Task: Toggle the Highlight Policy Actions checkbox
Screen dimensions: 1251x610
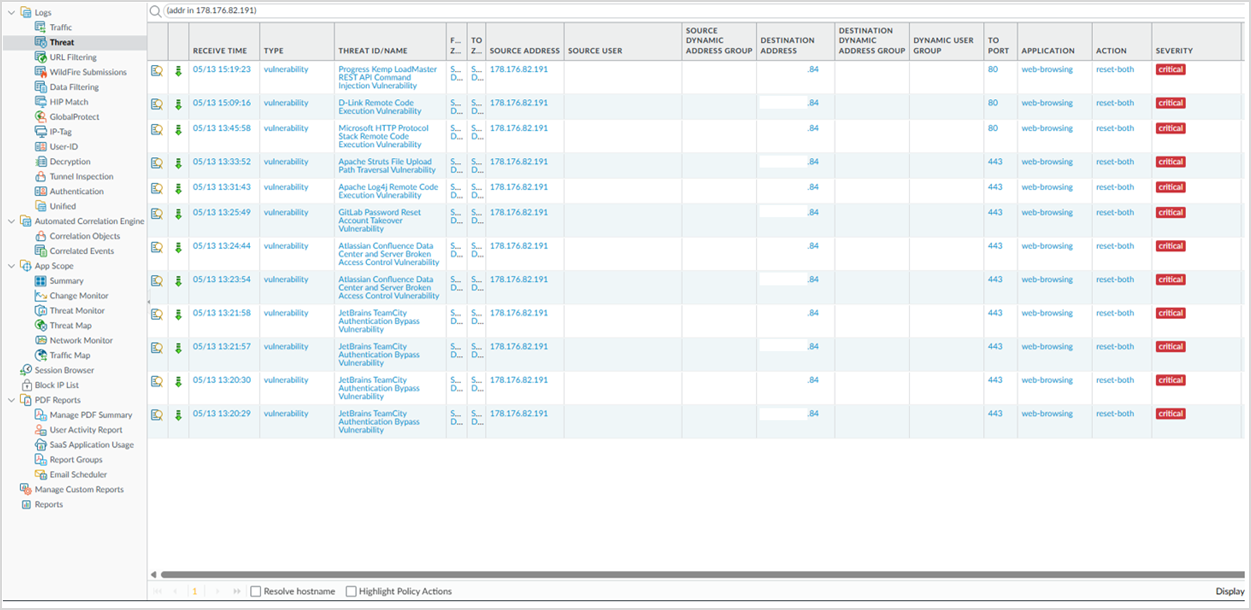Action: (x=351, y=592)
